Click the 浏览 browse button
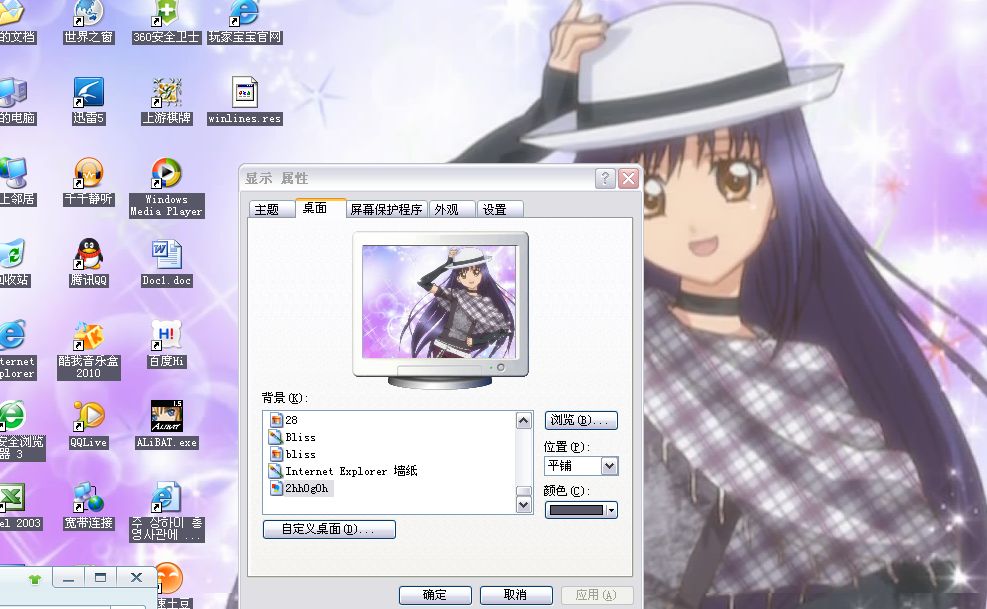The height and width of the screenshot is (609, 987). [x=581, y=420]
